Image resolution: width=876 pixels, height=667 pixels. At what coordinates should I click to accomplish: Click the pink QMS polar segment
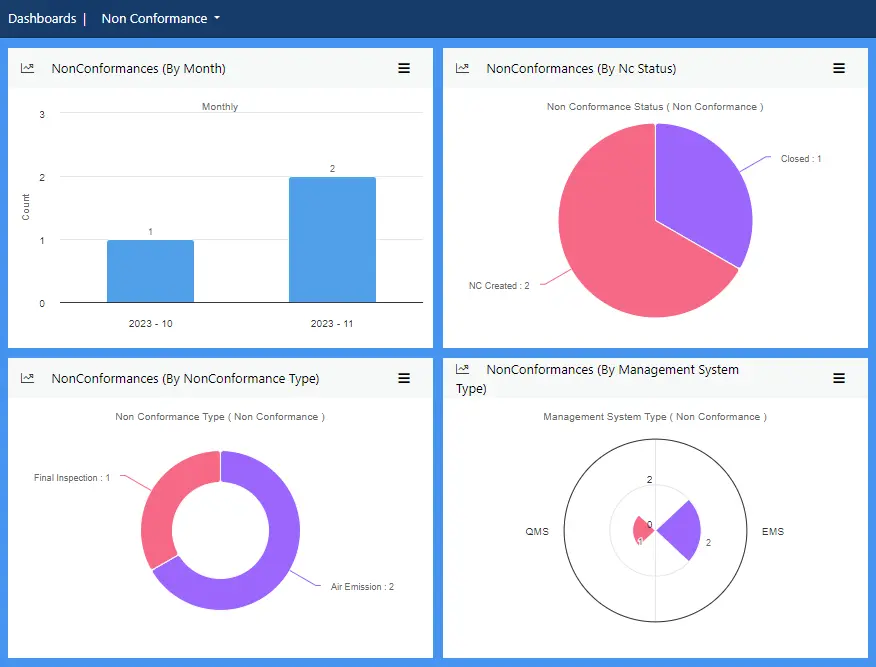click(x=641, y=531)
